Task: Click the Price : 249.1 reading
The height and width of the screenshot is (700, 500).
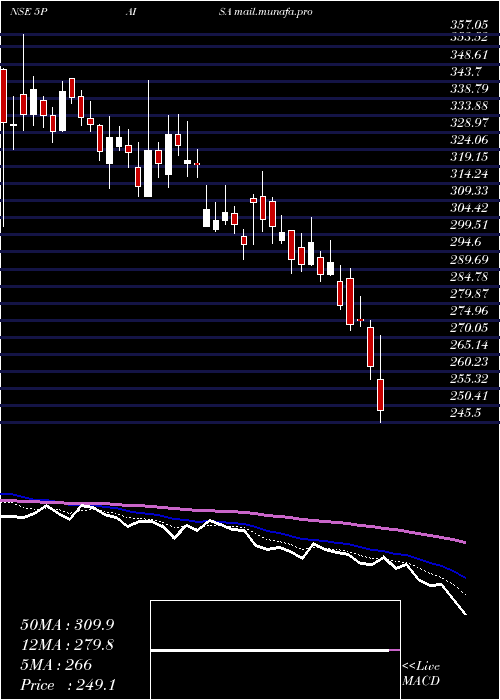Action: [68, 685]
